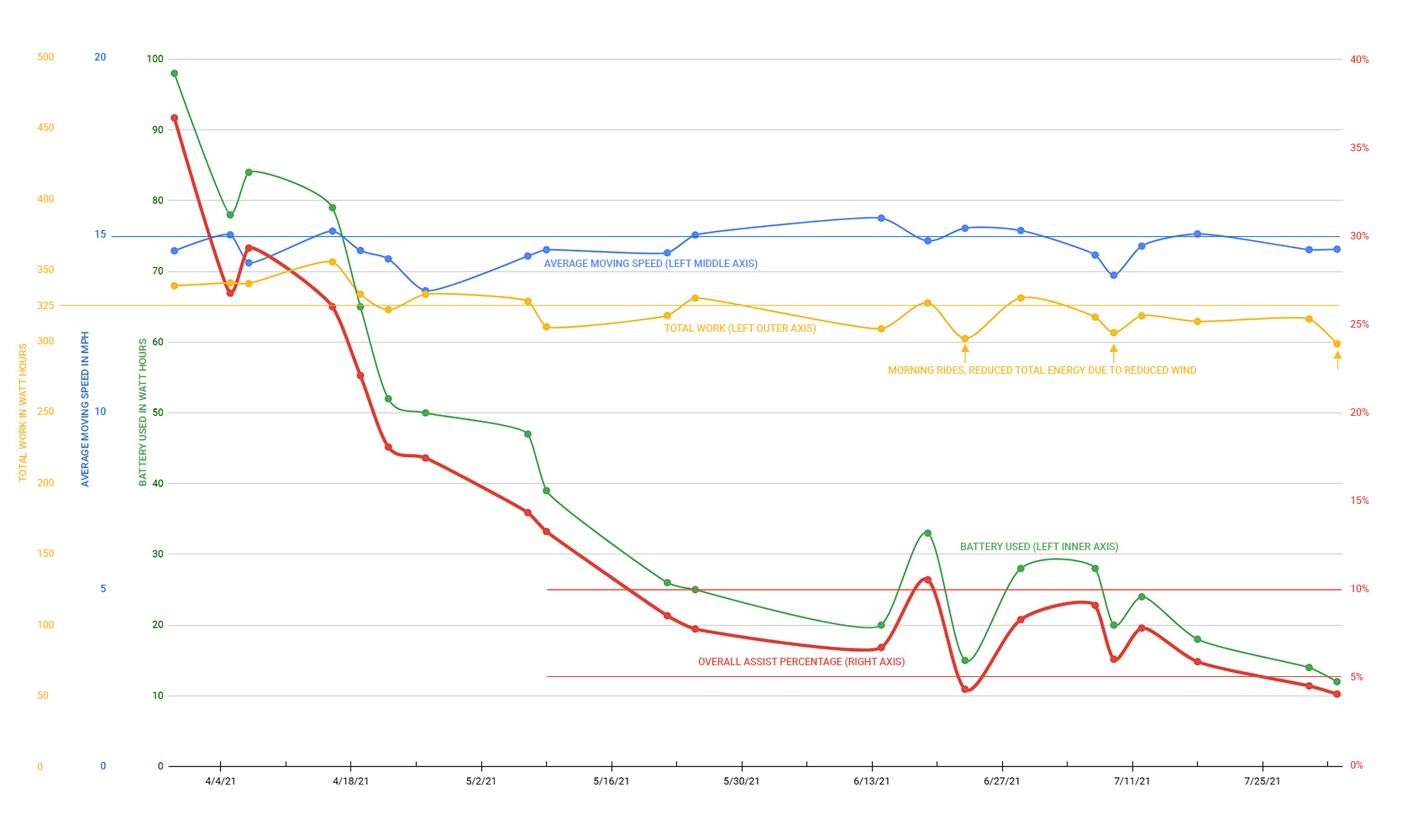Click the middle yellow annotation arrow
Viewport: 1428px width, 840px height.
pyautogui.click(x=1114, y=353)
